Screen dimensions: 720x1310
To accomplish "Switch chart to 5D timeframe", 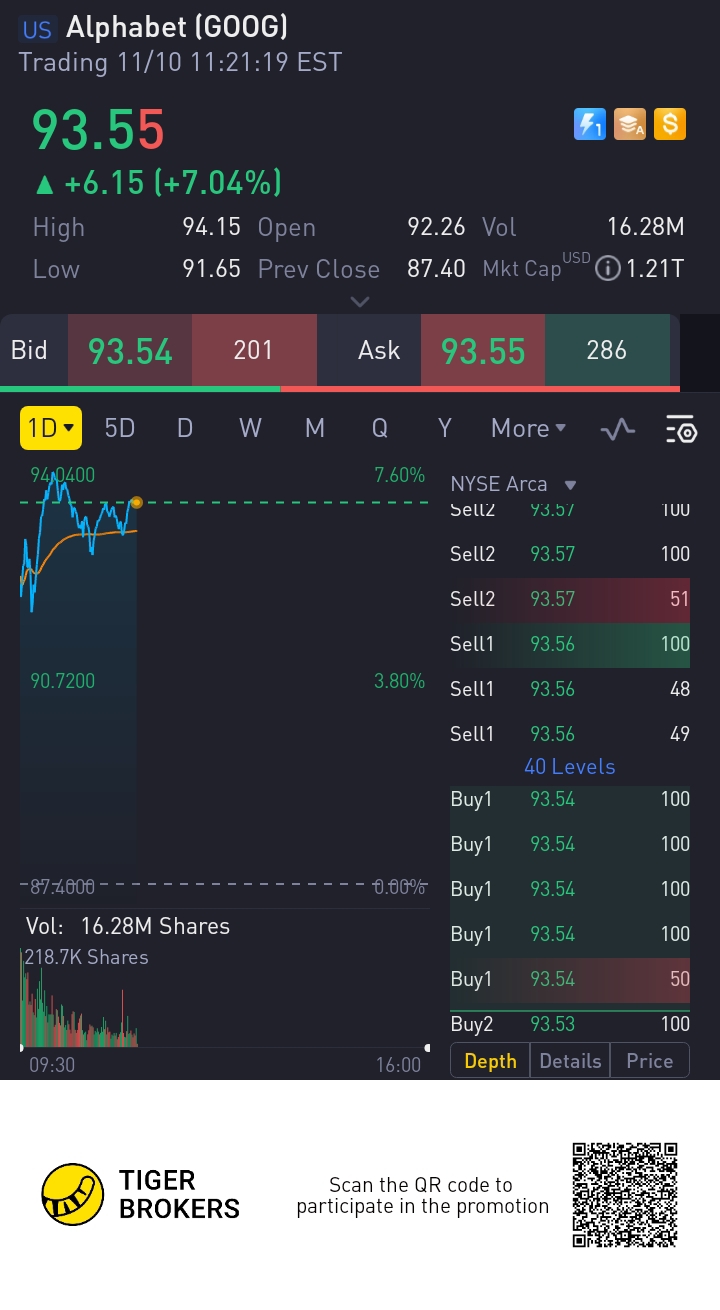I will (119, 428).
